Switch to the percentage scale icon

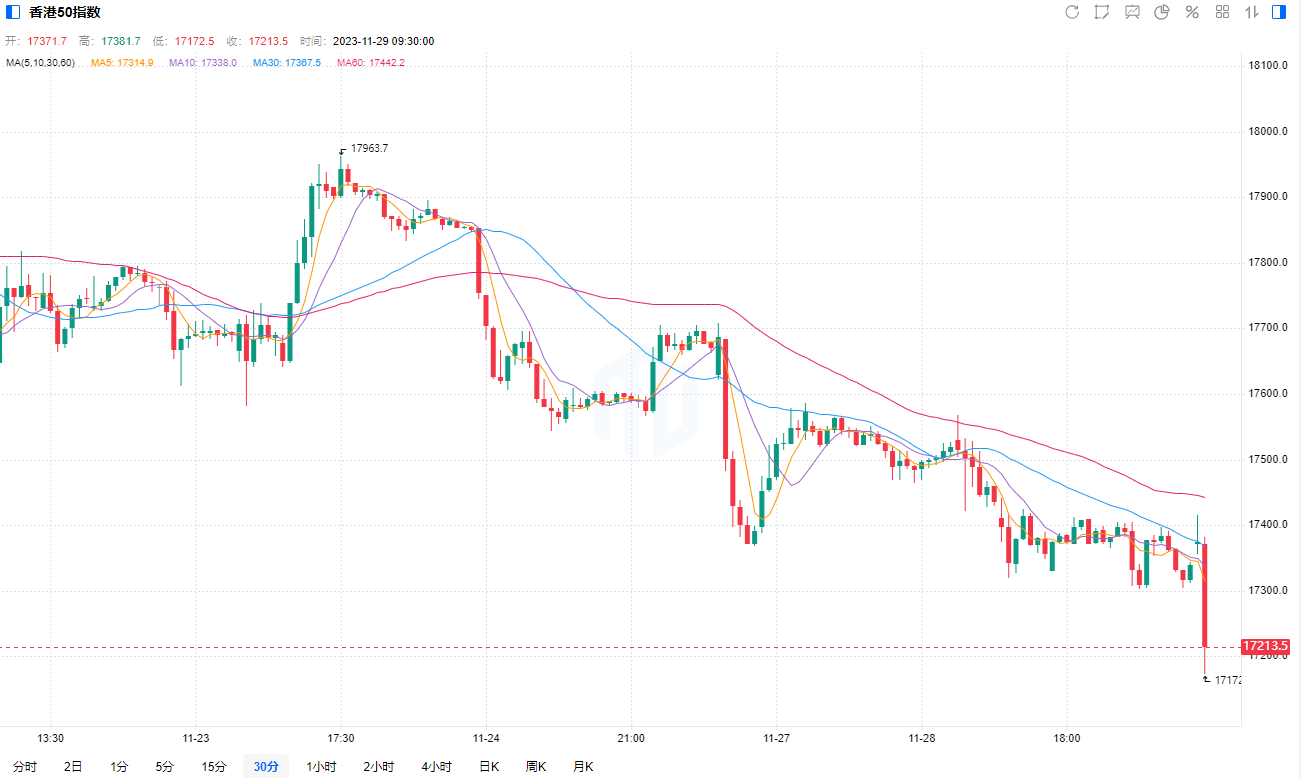pos(1192,12)
